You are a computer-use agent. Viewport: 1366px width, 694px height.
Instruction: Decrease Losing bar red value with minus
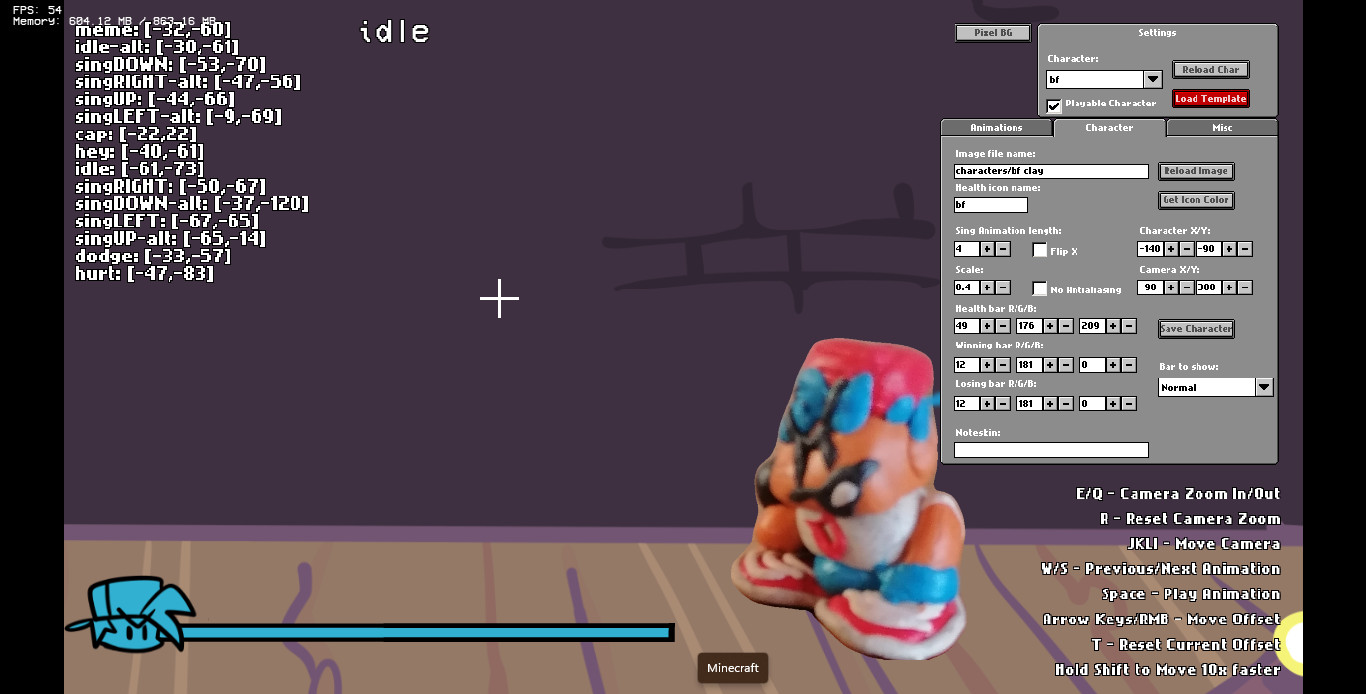(x=1003, y=404)
